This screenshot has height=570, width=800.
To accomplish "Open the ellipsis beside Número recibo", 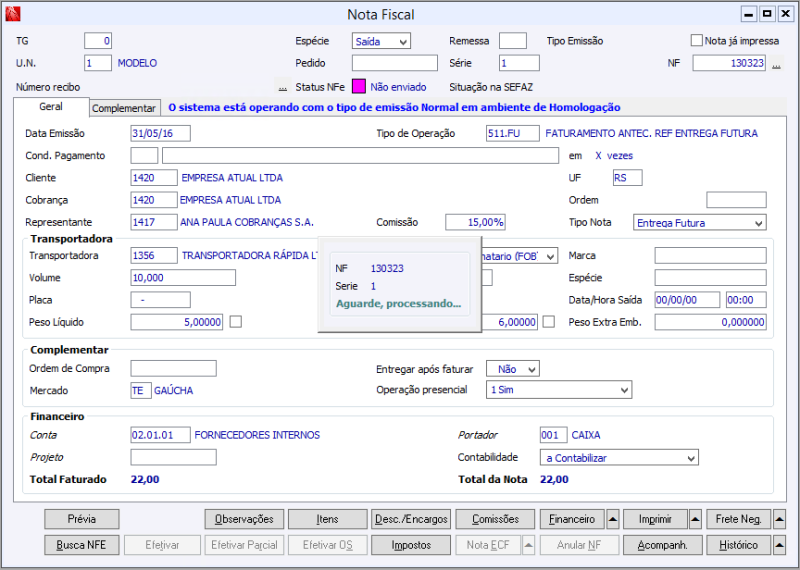I will pyautogui.click(x=283, y=88).
